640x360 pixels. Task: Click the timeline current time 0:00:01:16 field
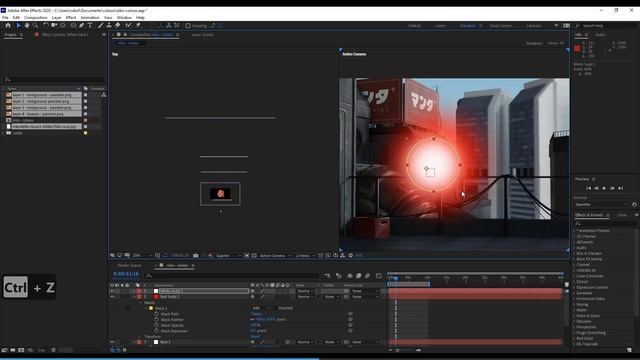[126, 274]
